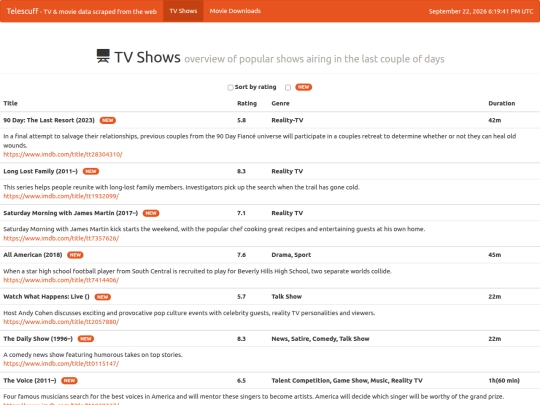Click NEW badge on 90 Day: The Last Resort
540x405 pixels.
coord(108,120)
